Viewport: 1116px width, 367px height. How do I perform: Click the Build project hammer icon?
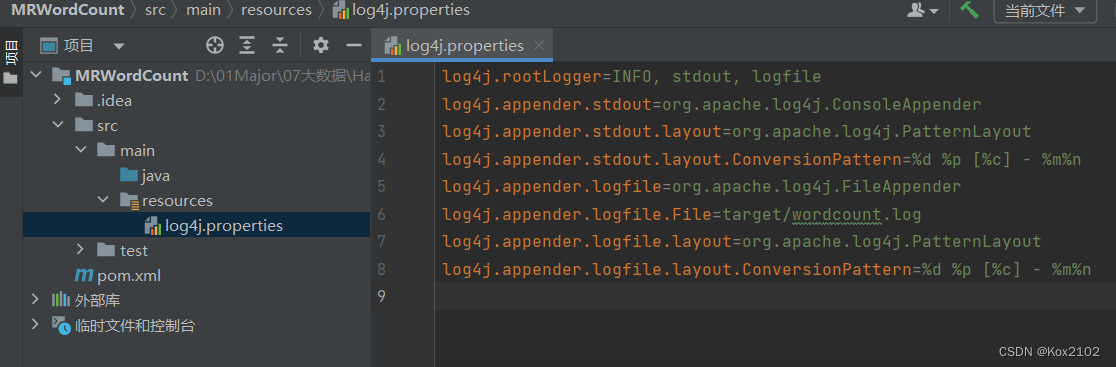[x=969, y=10]
